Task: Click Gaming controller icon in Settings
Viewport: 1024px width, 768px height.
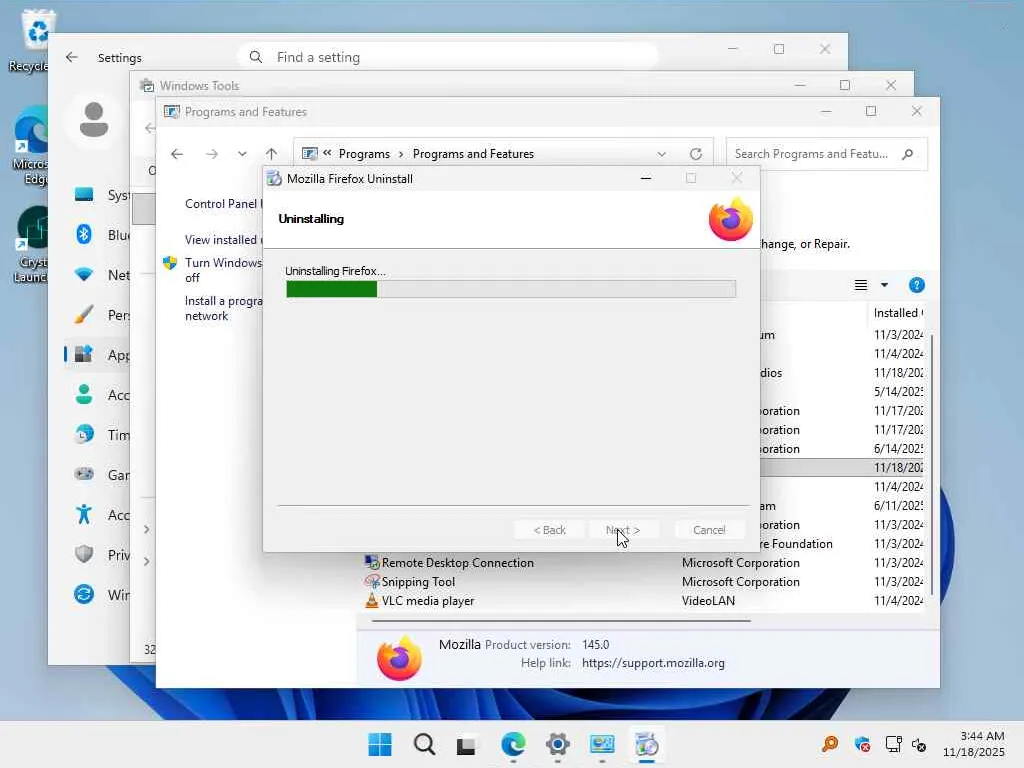Action: pyautogui.click(x=84, y=474)
